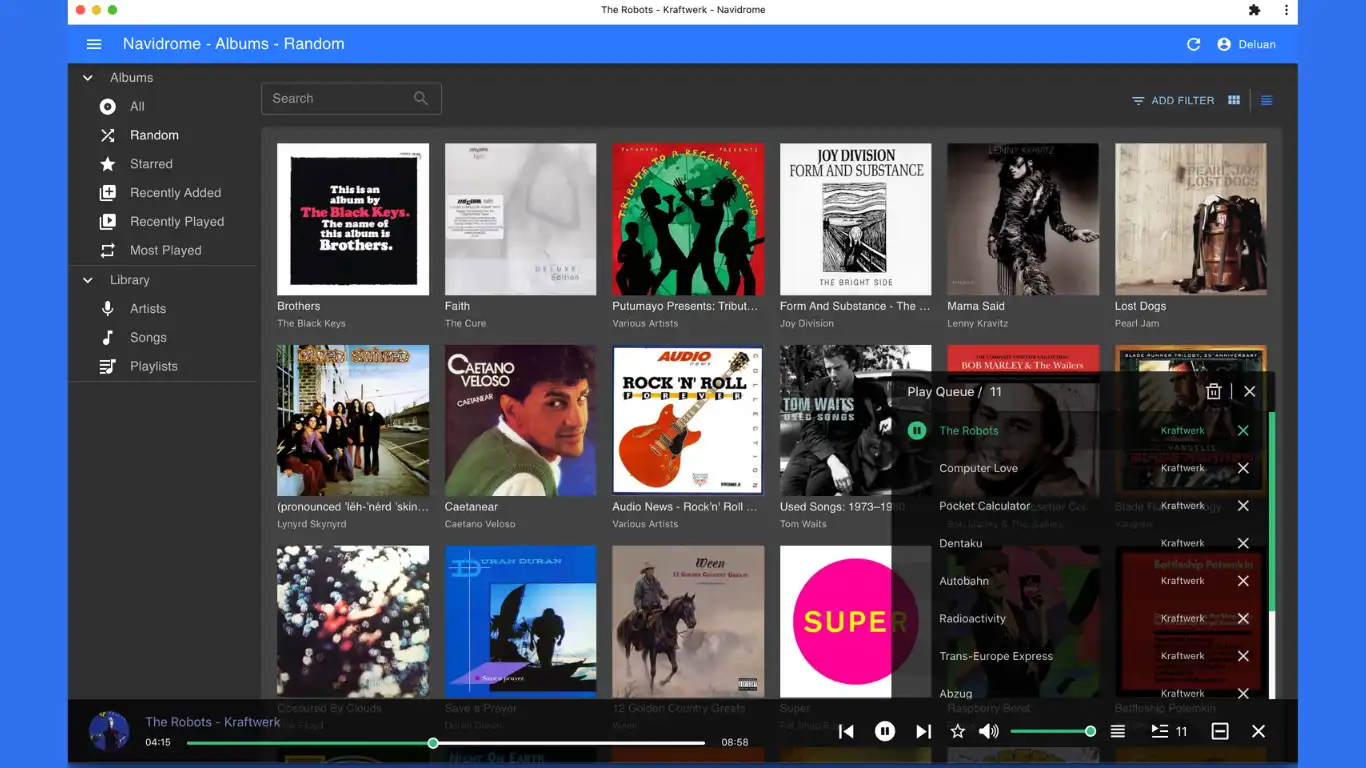Pause the current song in player bar
1366x768 pixels.
[884, 732]
